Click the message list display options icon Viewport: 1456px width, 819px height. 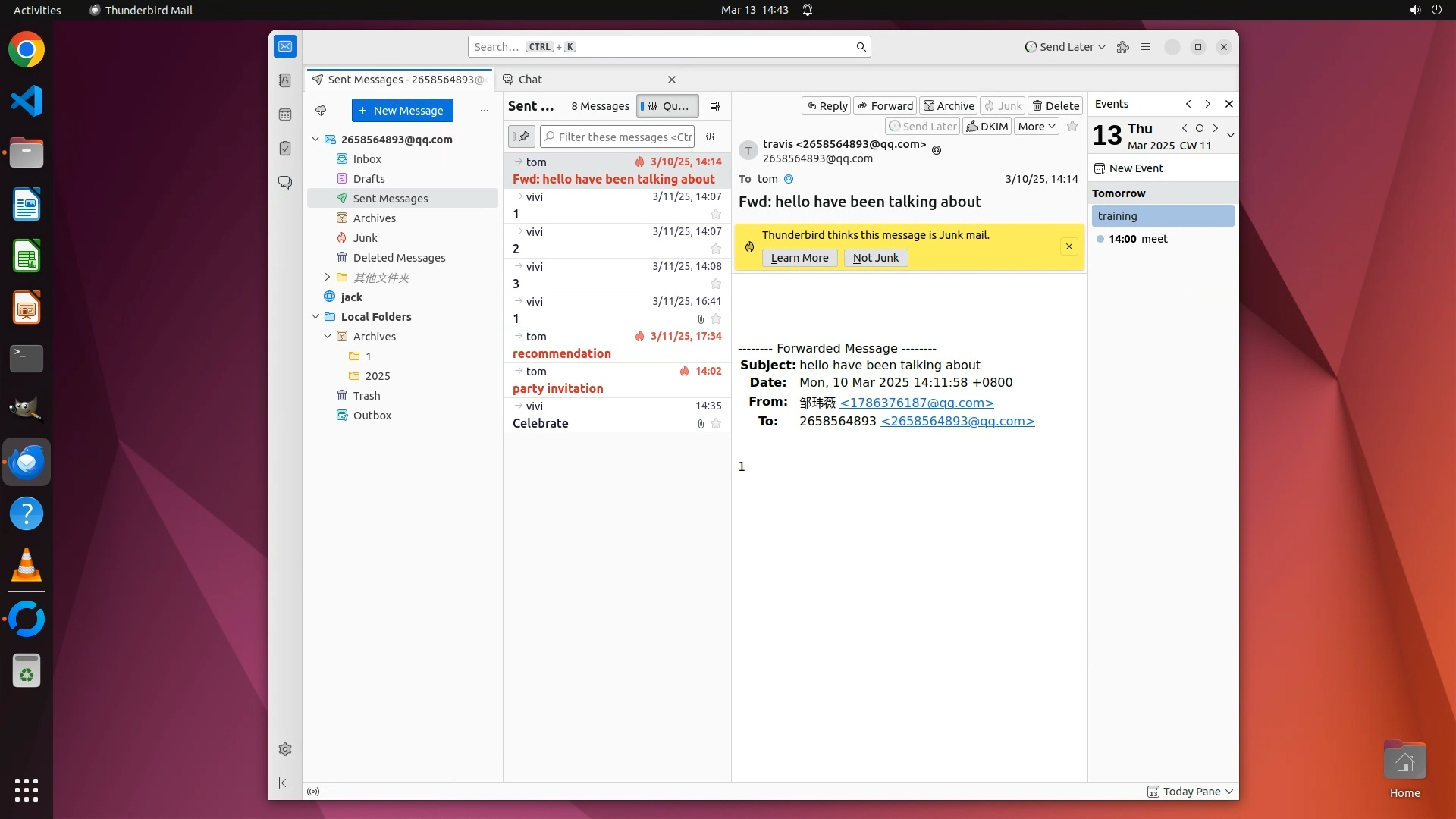714,106
